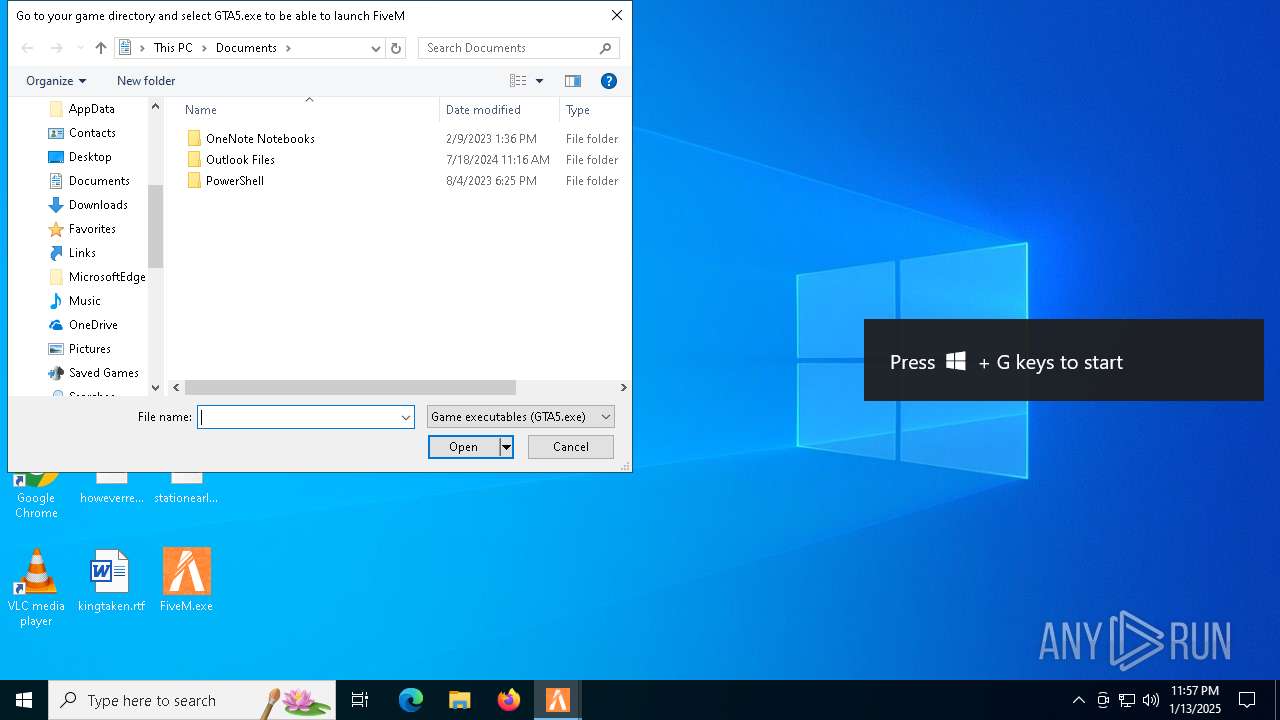This screenshot has height=720, width=1280.
Task: Open OneDrive in the navigation pane
Action: pos(93,325)
